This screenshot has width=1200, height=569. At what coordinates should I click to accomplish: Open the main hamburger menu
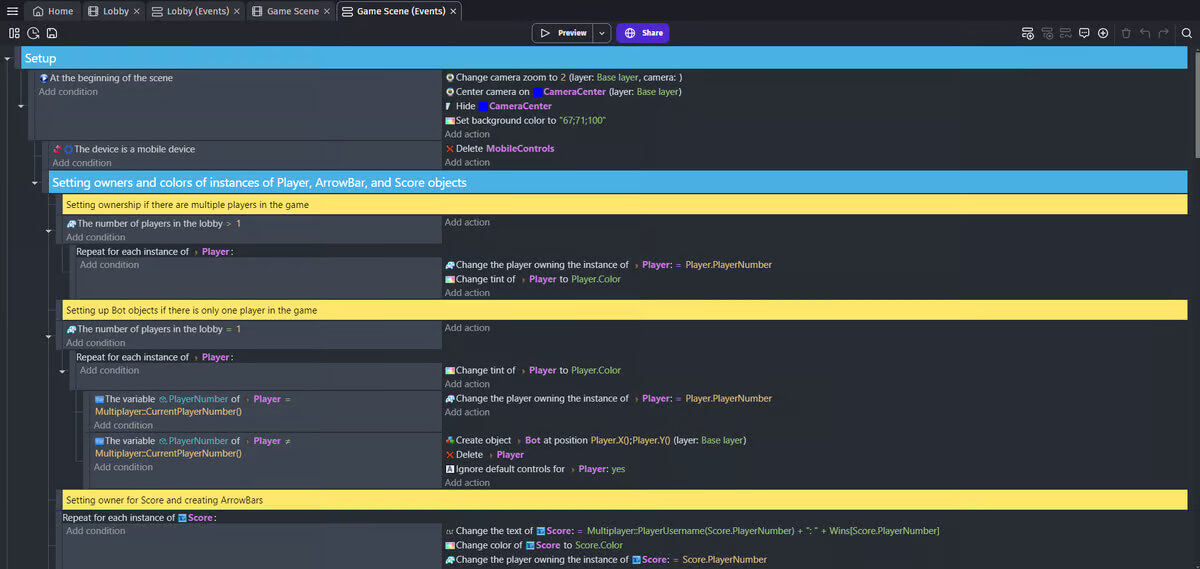[11, 11]
